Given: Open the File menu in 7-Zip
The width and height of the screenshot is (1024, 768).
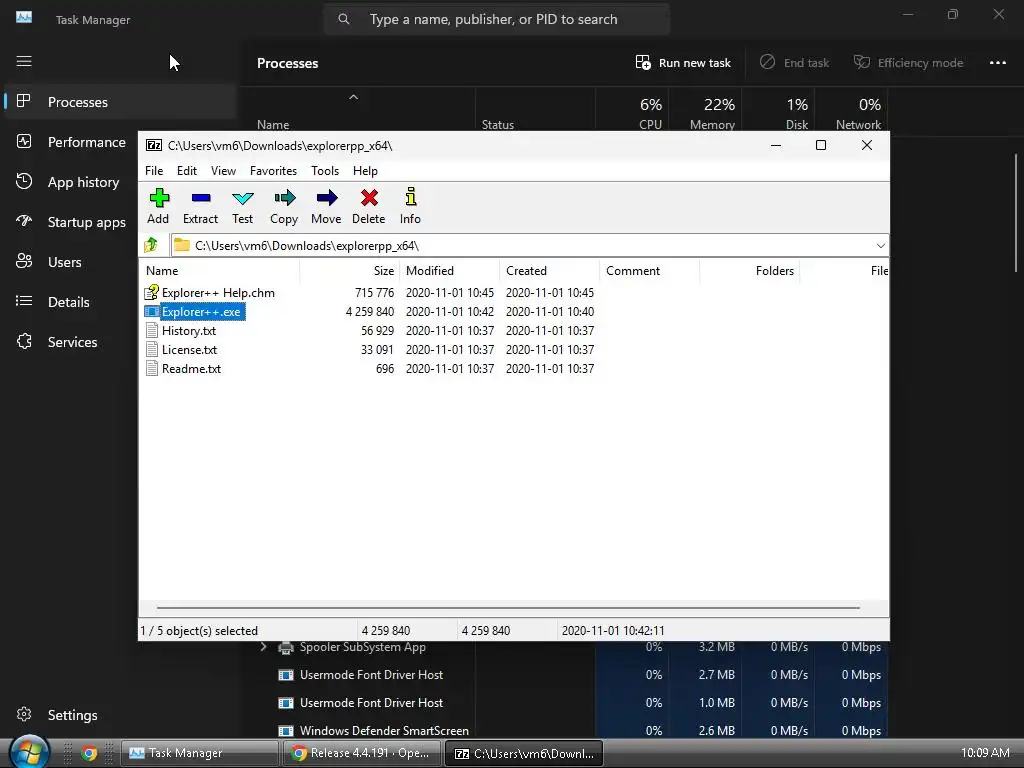Looking at the screenshot, I should pyautogui.click(x=154, y=170).
